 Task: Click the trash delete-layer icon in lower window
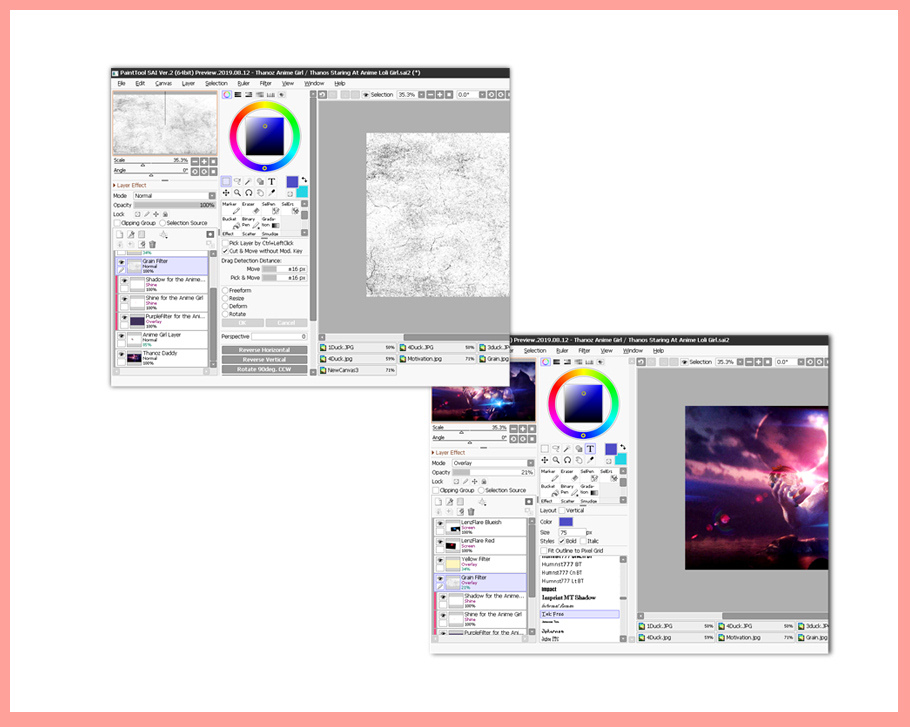pyautogui.click(x=471, y=511)
